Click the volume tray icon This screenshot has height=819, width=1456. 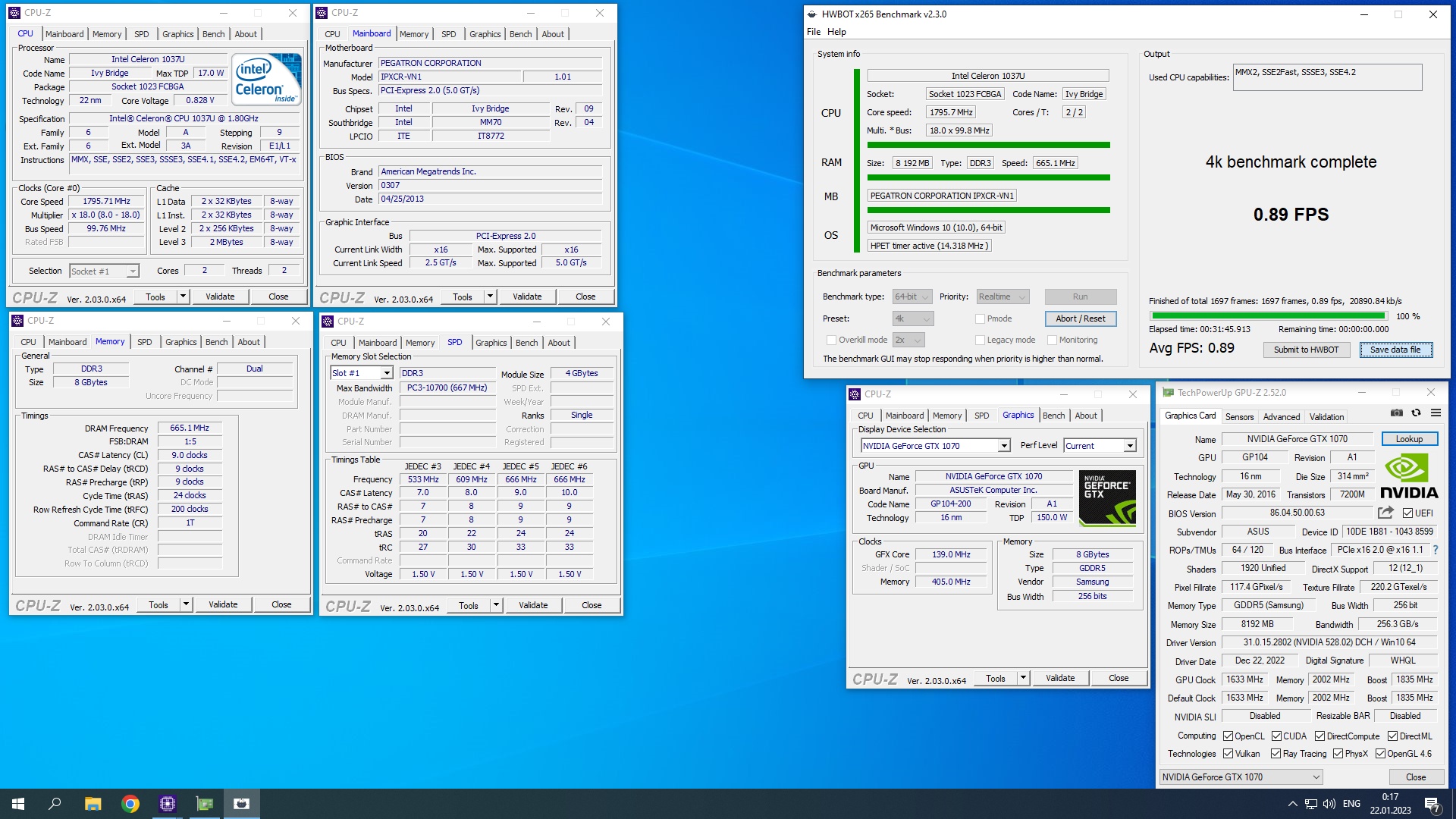point(1329,804)
